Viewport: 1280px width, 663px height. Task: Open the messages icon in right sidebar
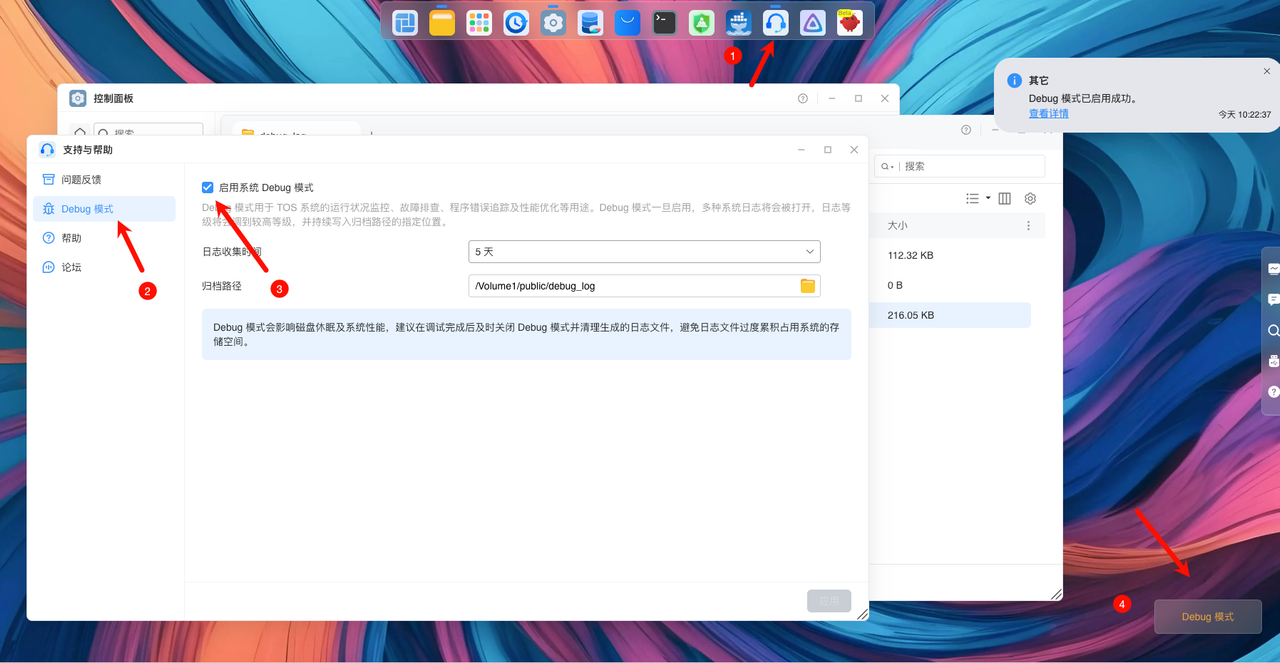tap(1274, 299)
